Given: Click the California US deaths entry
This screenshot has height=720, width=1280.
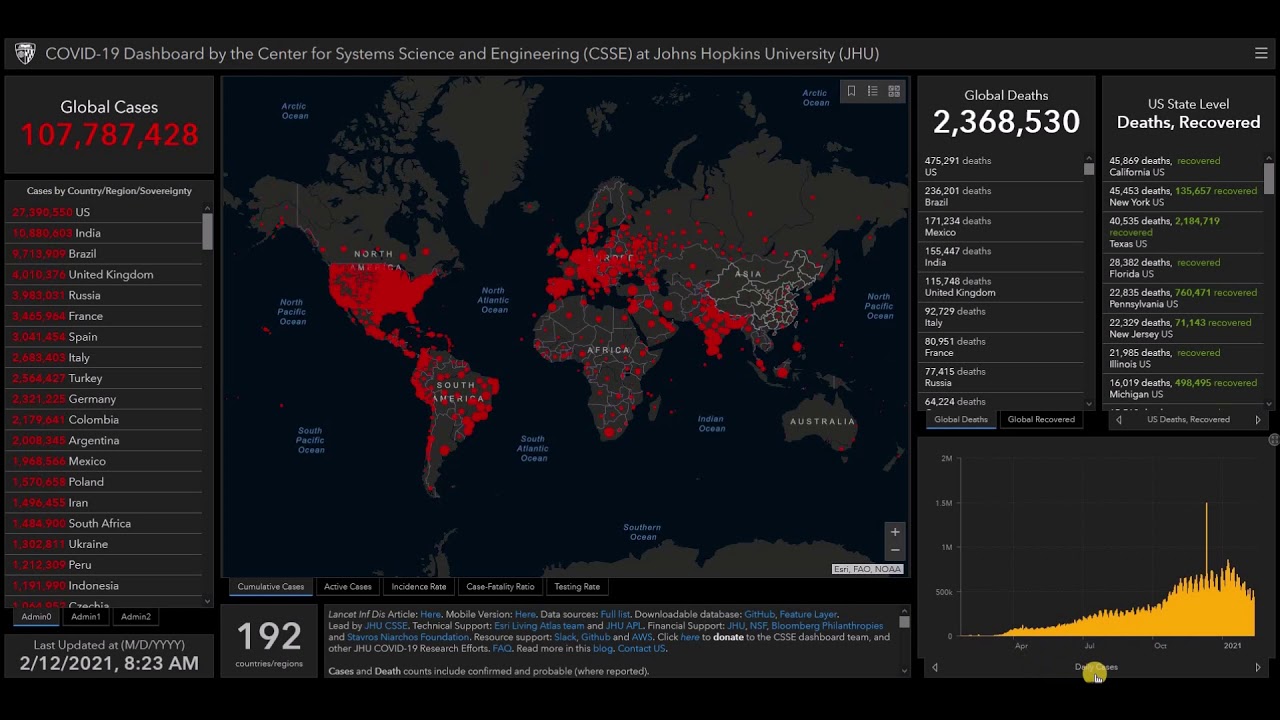Looking at the screenshot, I should 1184,166.
